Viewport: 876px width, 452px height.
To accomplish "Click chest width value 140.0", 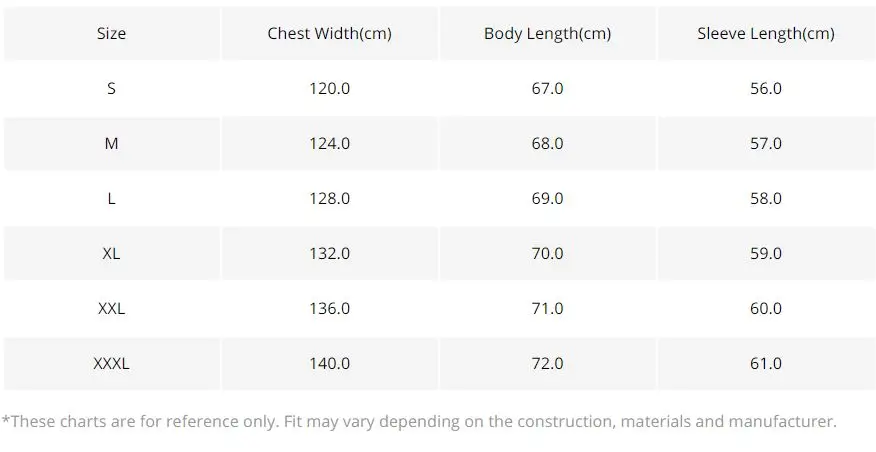I will pos(330,364).
